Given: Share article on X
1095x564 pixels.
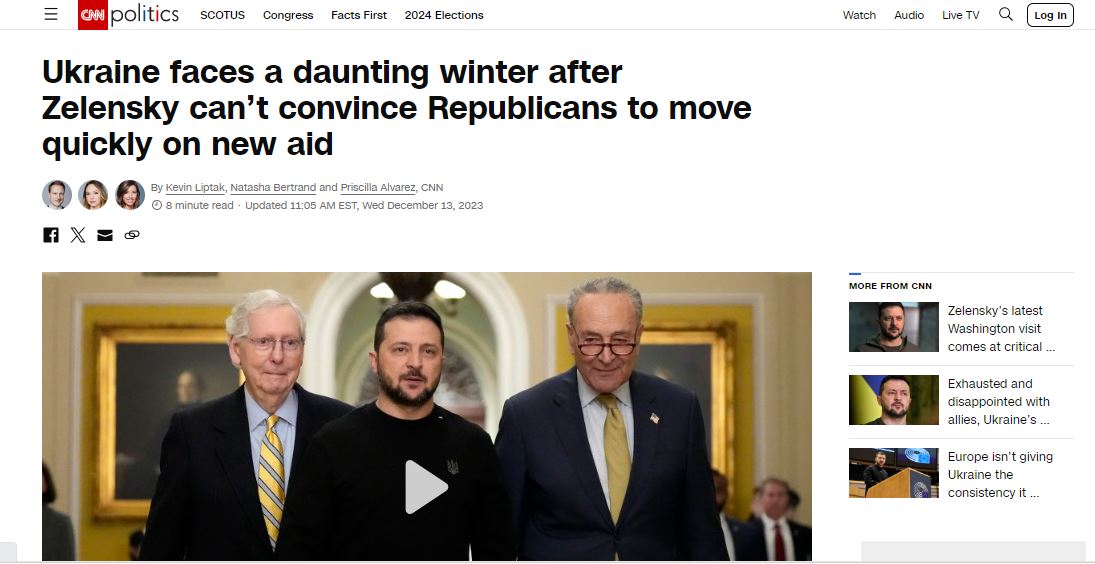Looking at the screenshot, I should pyautogui.click(x=78, y=235).
